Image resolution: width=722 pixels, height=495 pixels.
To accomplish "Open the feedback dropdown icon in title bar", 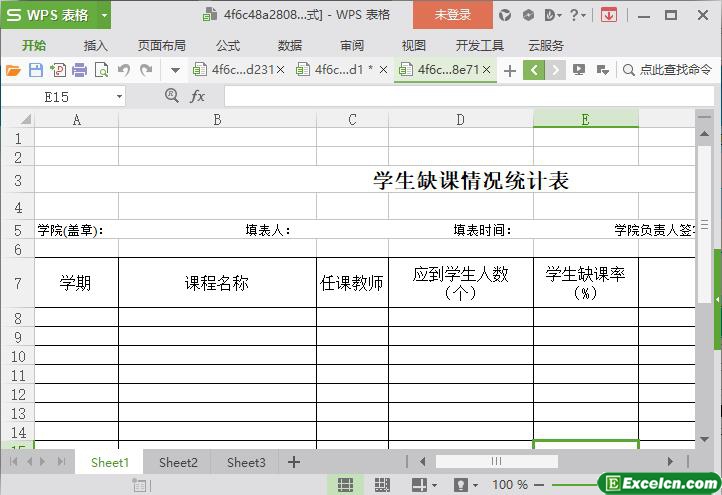I will click(553, 16).
